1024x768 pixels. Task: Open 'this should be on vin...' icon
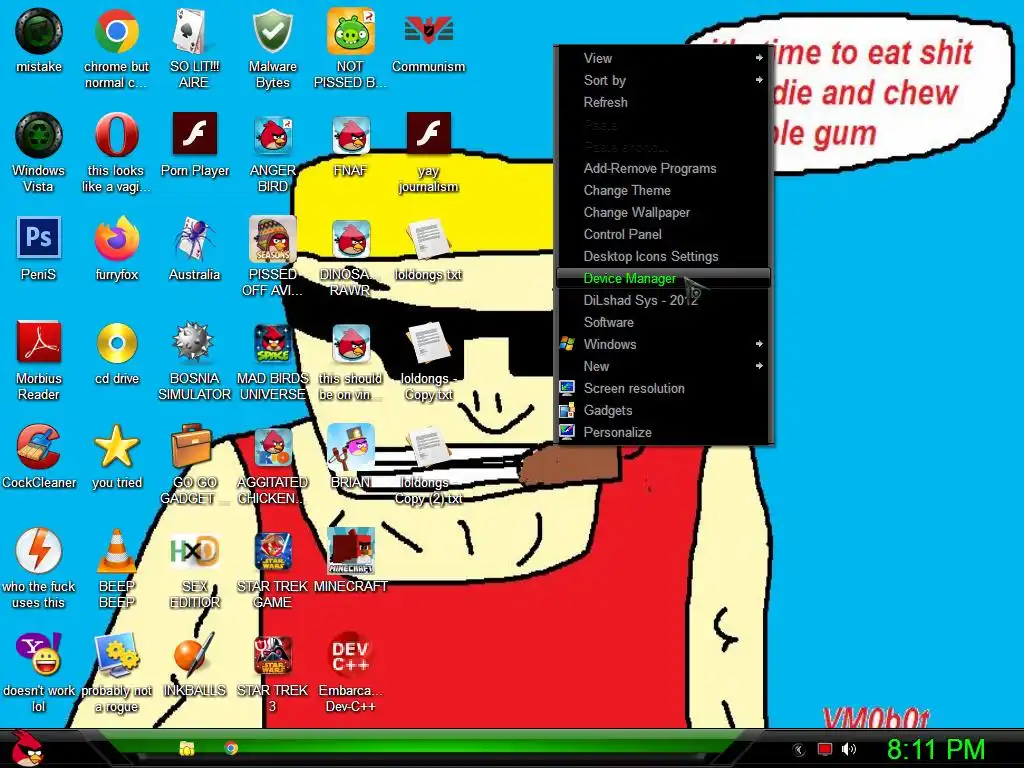[x=351, y=343]
